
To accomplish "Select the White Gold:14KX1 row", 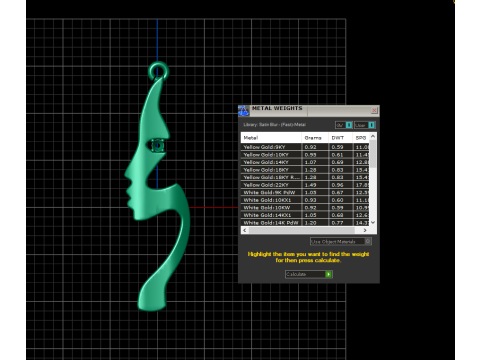I will point(305,215).
